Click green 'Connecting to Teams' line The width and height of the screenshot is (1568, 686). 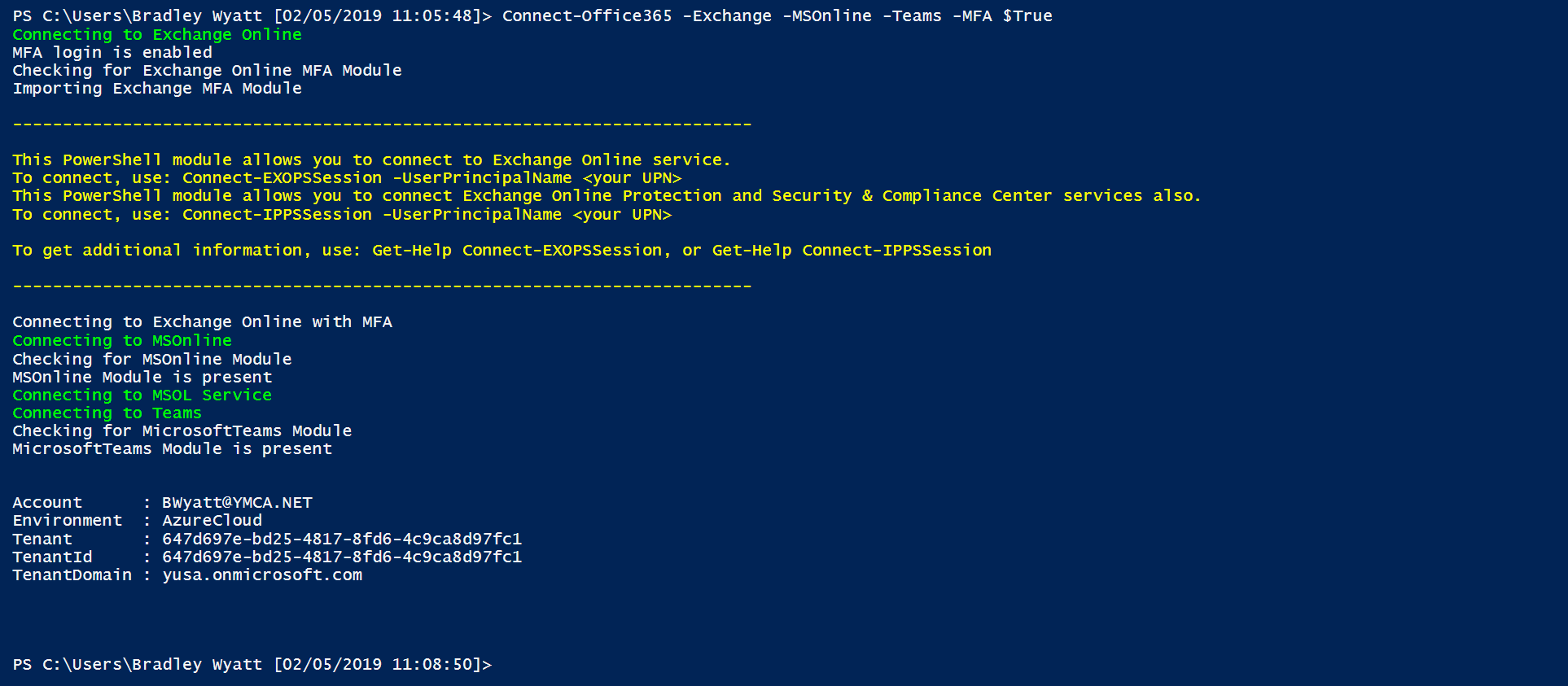pos(107,413)
